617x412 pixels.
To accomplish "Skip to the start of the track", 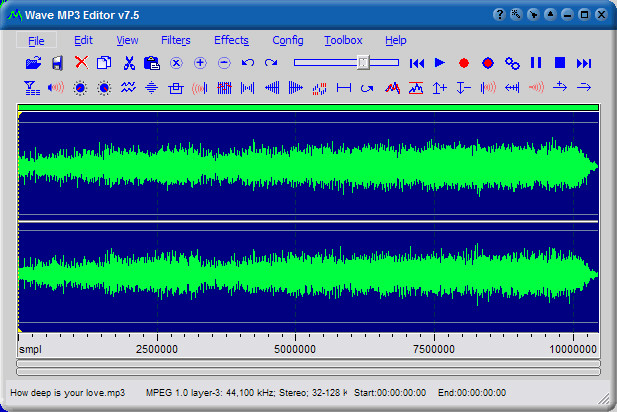I will (417, 63).
